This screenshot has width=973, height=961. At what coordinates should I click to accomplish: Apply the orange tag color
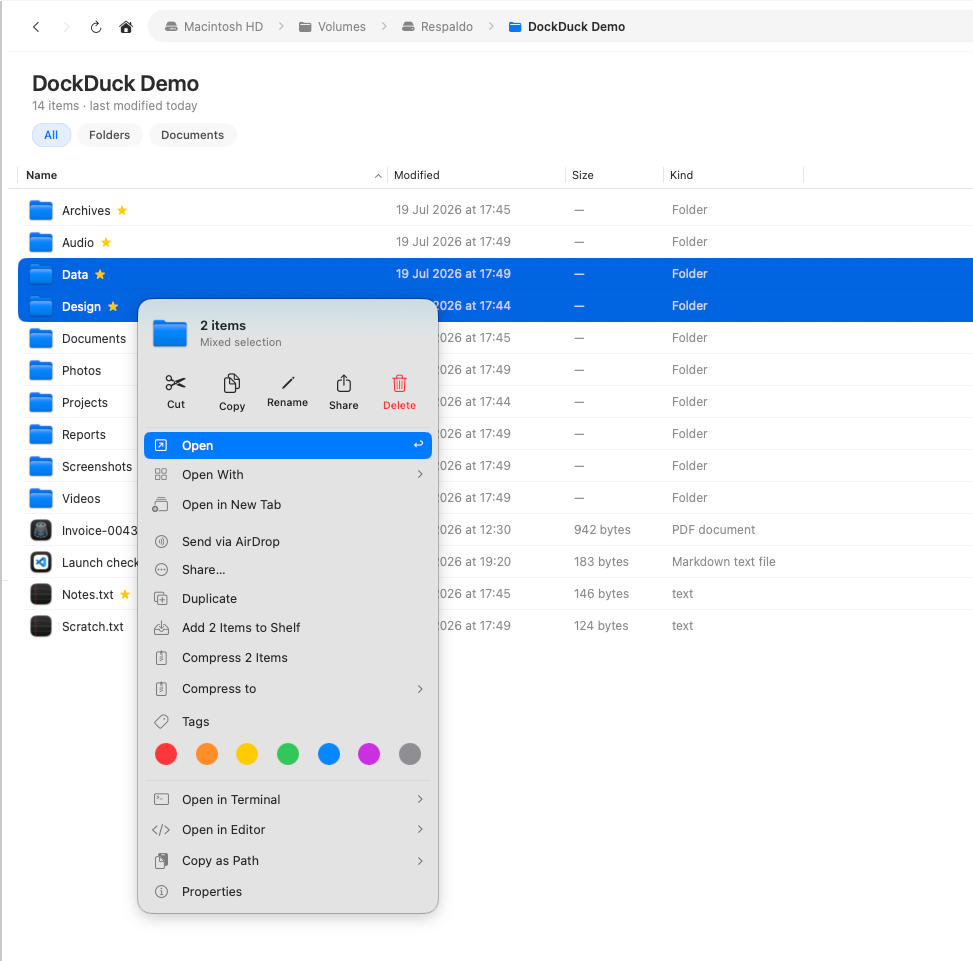coord(207,754)
